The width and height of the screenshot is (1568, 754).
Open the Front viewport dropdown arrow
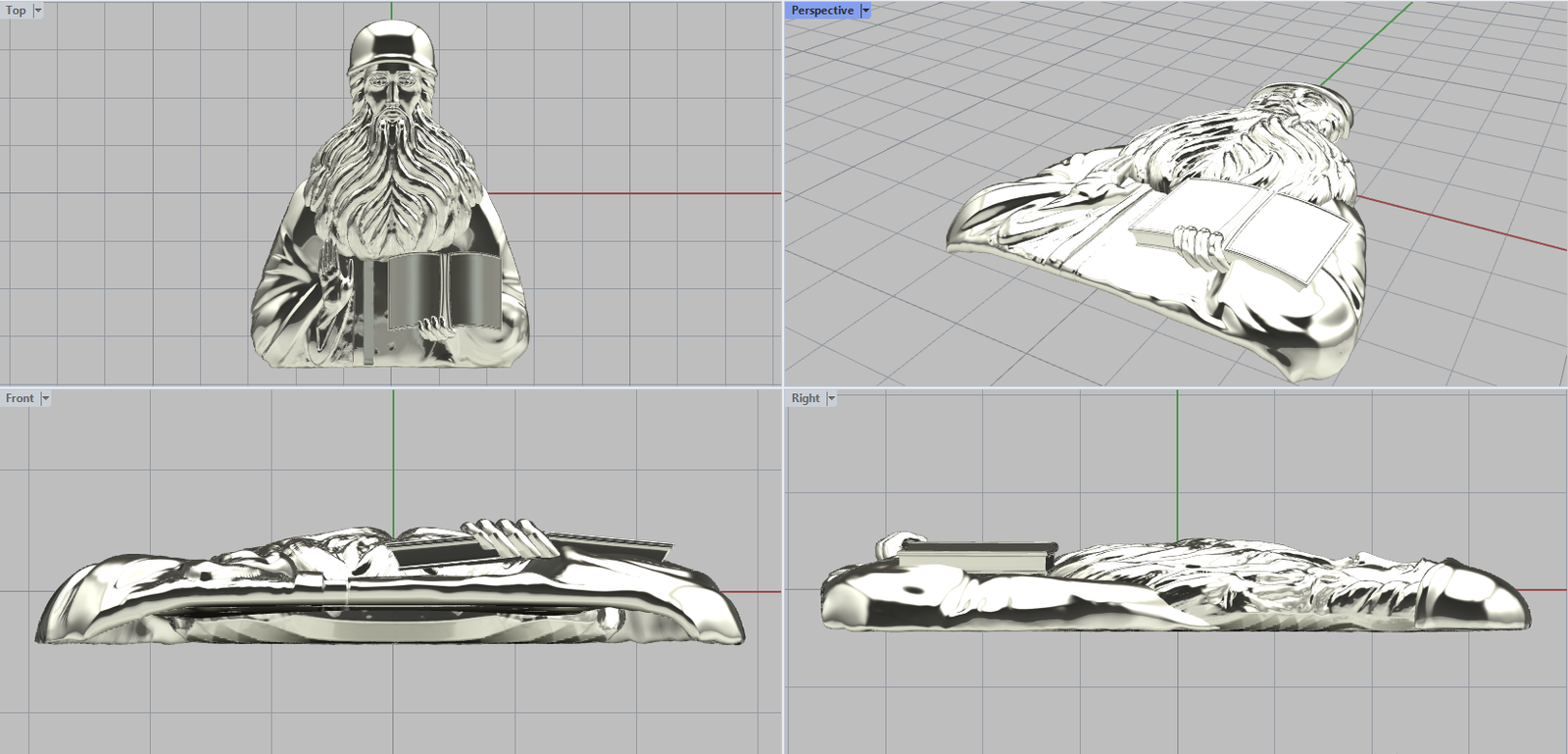45,398
